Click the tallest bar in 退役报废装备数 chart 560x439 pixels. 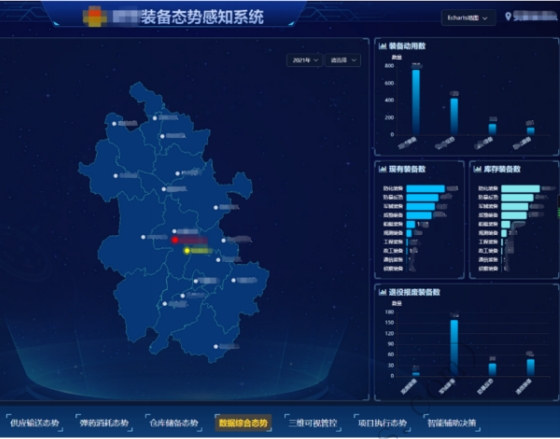(x=454, y=348)
